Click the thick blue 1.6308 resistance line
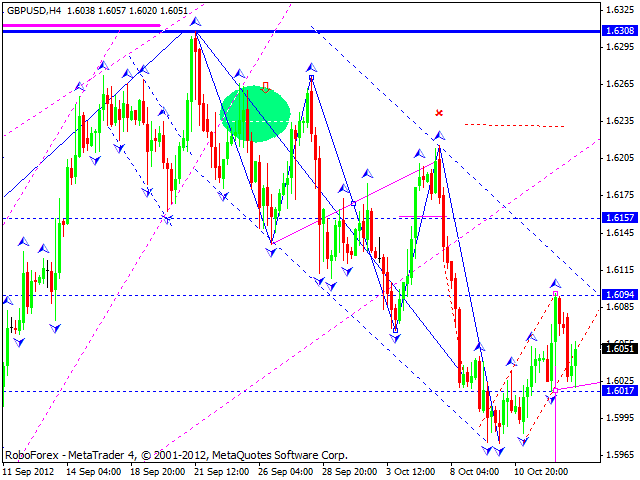Screen dimensions: 640x480 point(300,32)
